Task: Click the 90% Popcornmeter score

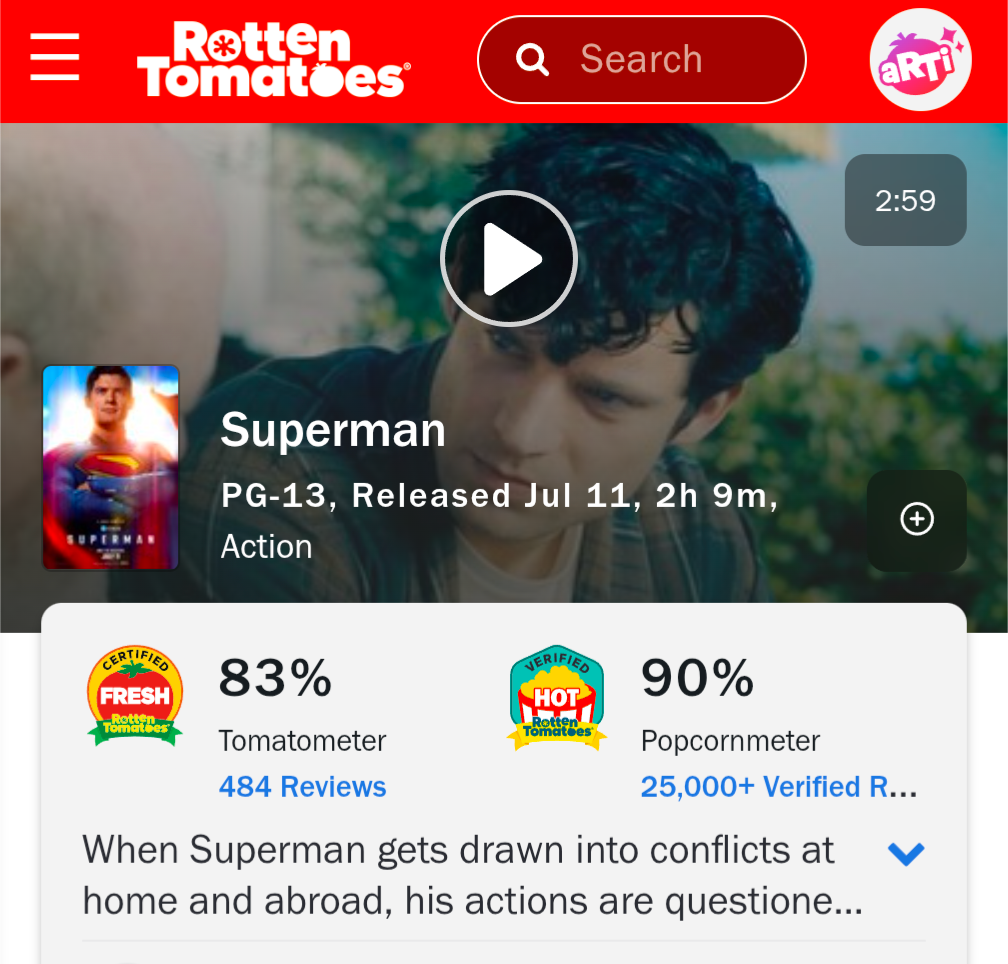Action: 698,678
